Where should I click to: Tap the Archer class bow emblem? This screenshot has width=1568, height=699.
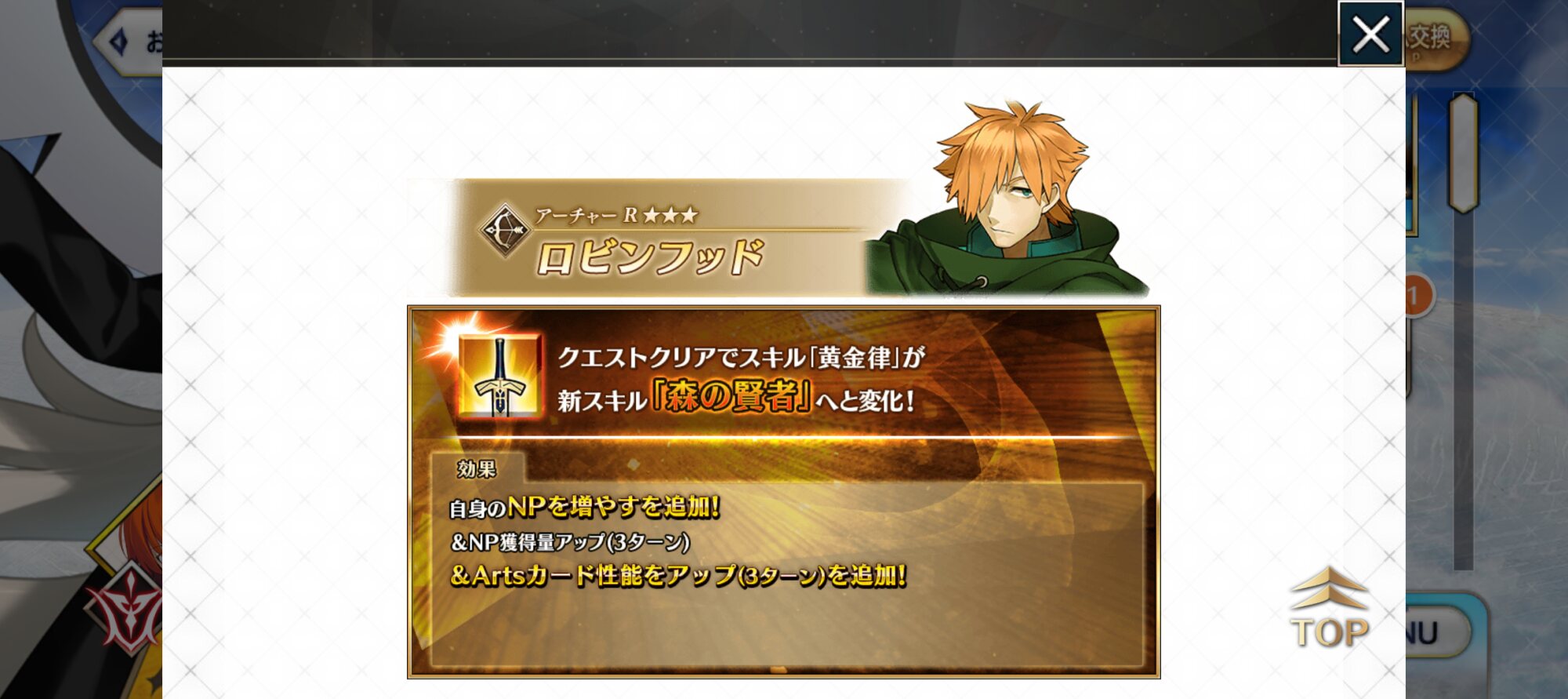point(506,231)
